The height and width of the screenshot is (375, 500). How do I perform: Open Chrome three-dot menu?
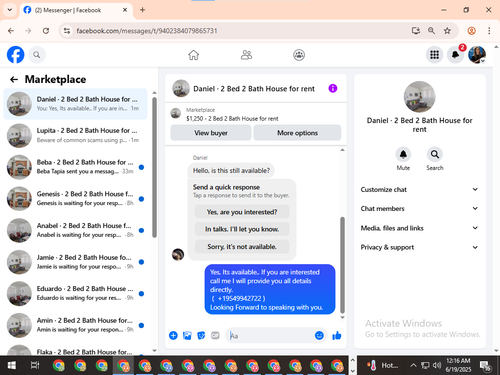click(489, 31)
